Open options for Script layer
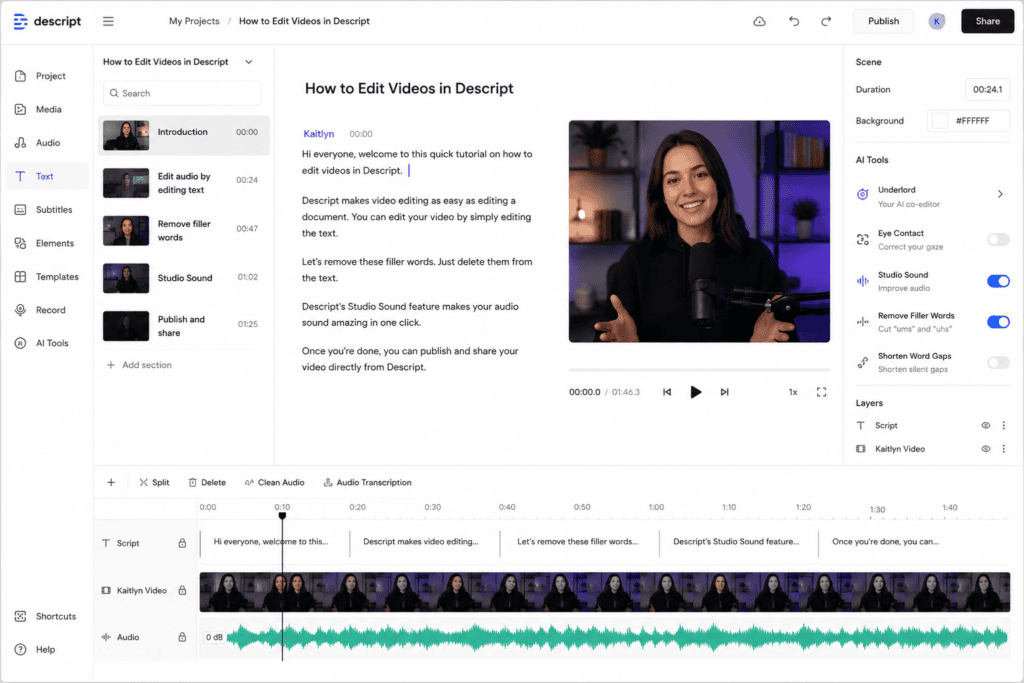Screen dimensions: 1024x683 [1004, 426]
